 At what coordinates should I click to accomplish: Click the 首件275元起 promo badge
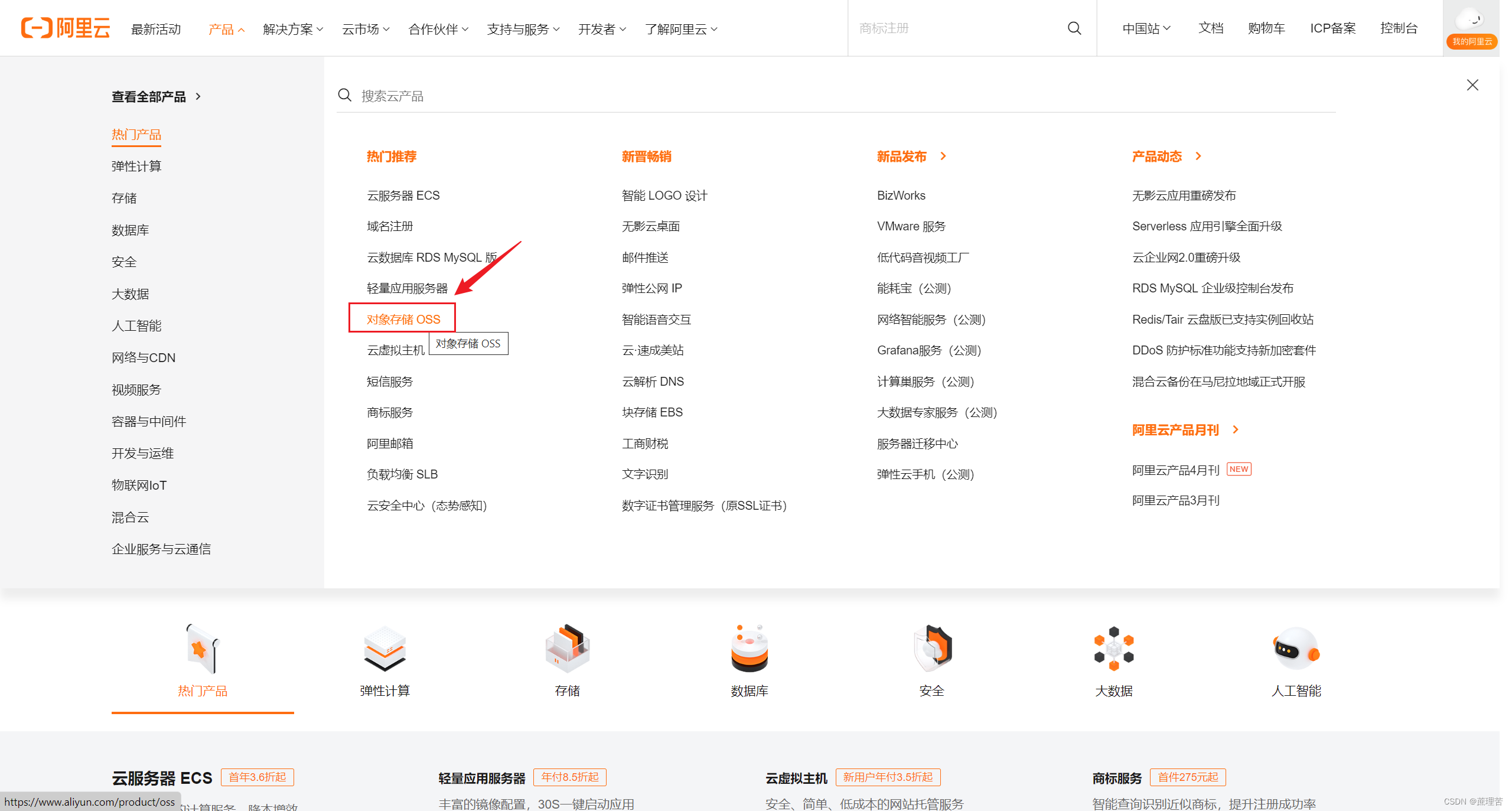1188,777
